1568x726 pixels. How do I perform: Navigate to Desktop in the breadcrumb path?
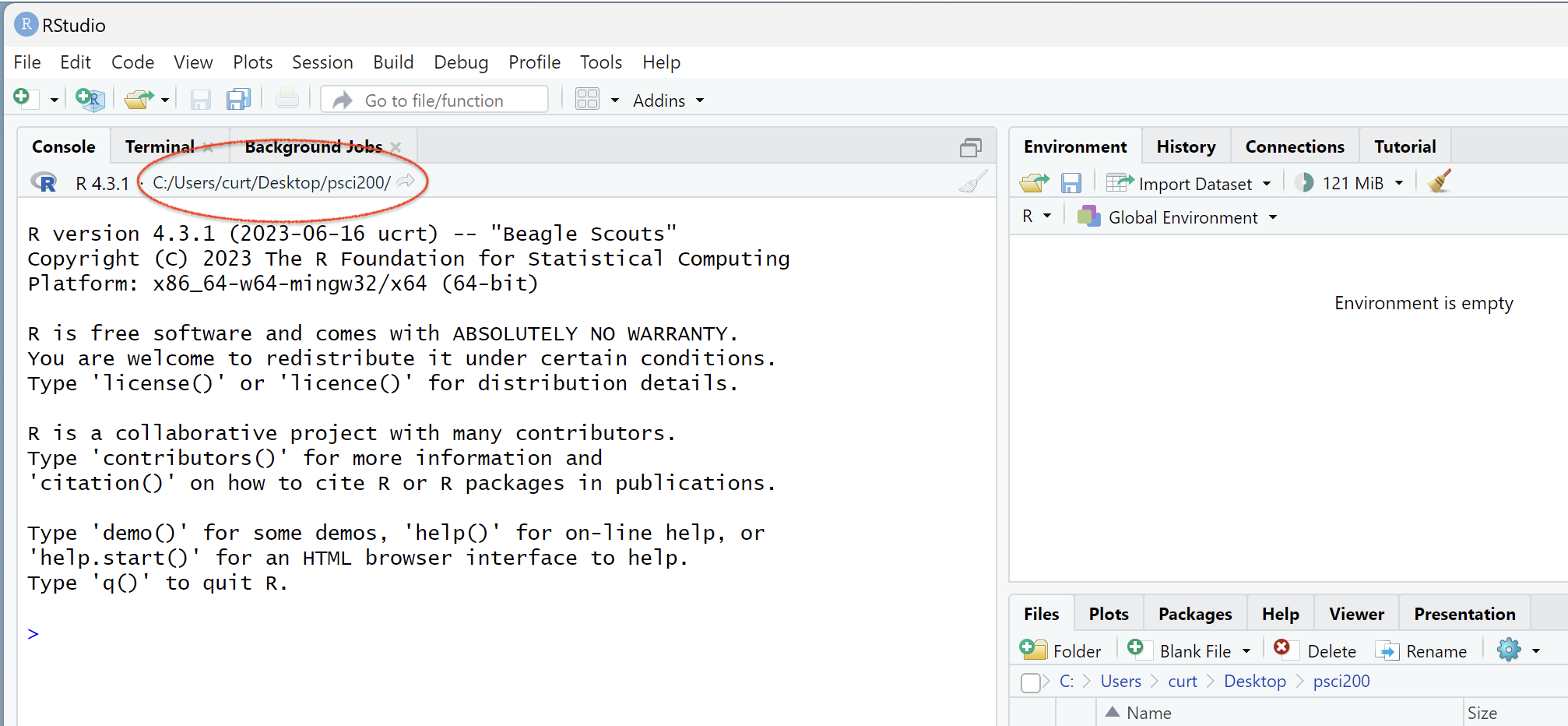pyautogui.click(x=1254, y=682)
